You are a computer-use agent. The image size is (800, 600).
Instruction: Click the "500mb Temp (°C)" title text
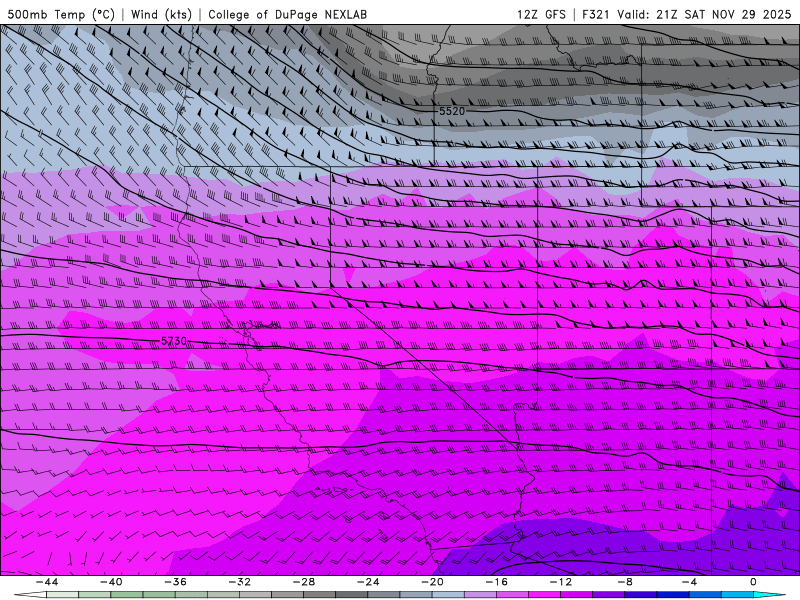click(x=61, y=14)
